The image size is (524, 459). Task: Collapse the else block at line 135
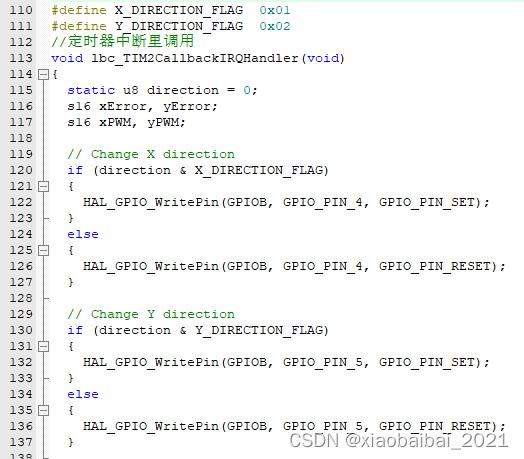point(43,410)
